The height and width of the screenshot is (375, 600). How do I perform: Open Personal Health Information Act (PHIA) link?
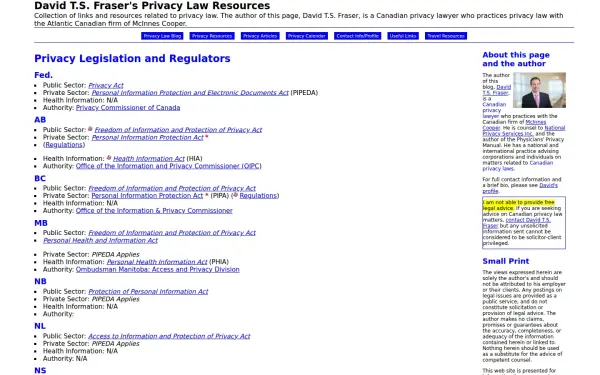157,262
